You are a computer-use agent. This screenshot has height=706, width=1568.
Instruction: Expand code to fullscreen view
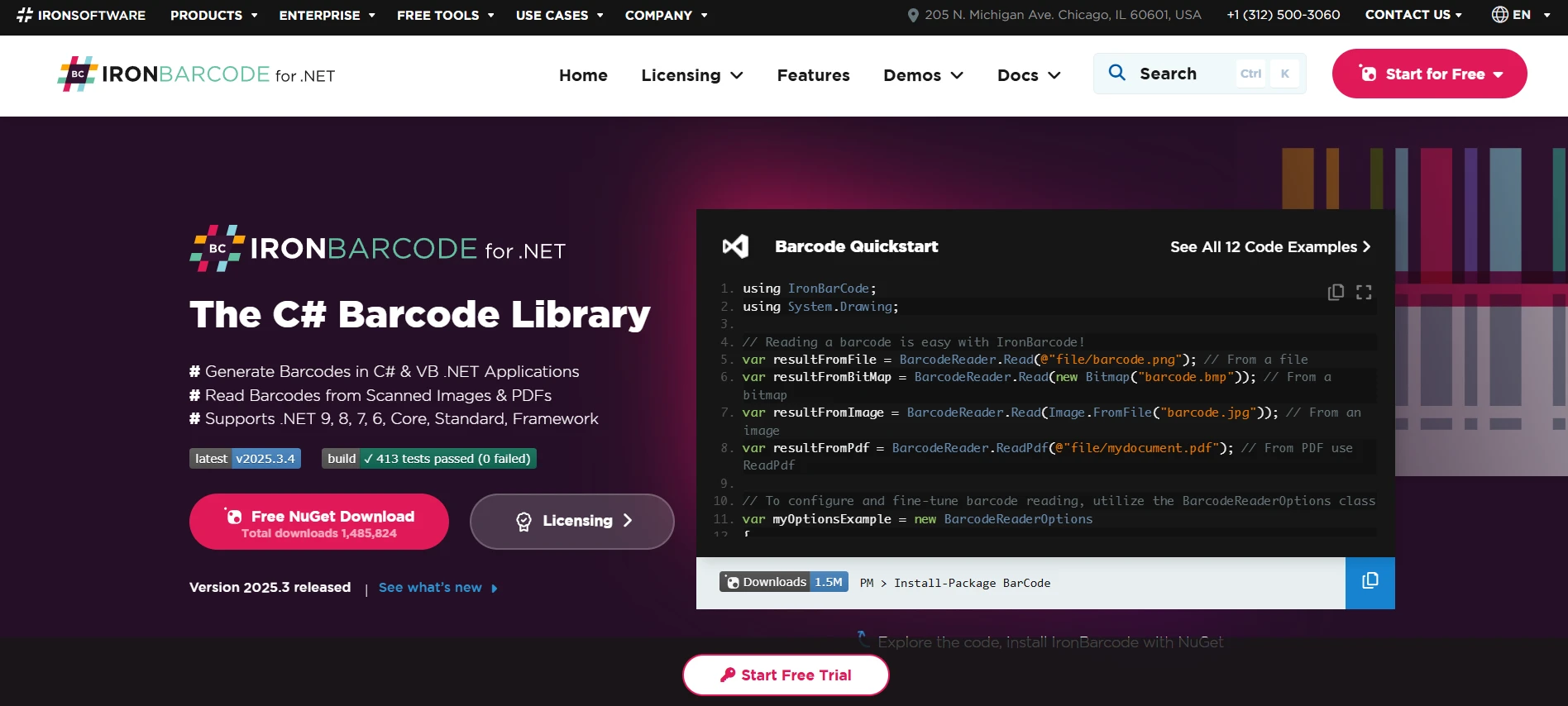(x=1364, y=292)
